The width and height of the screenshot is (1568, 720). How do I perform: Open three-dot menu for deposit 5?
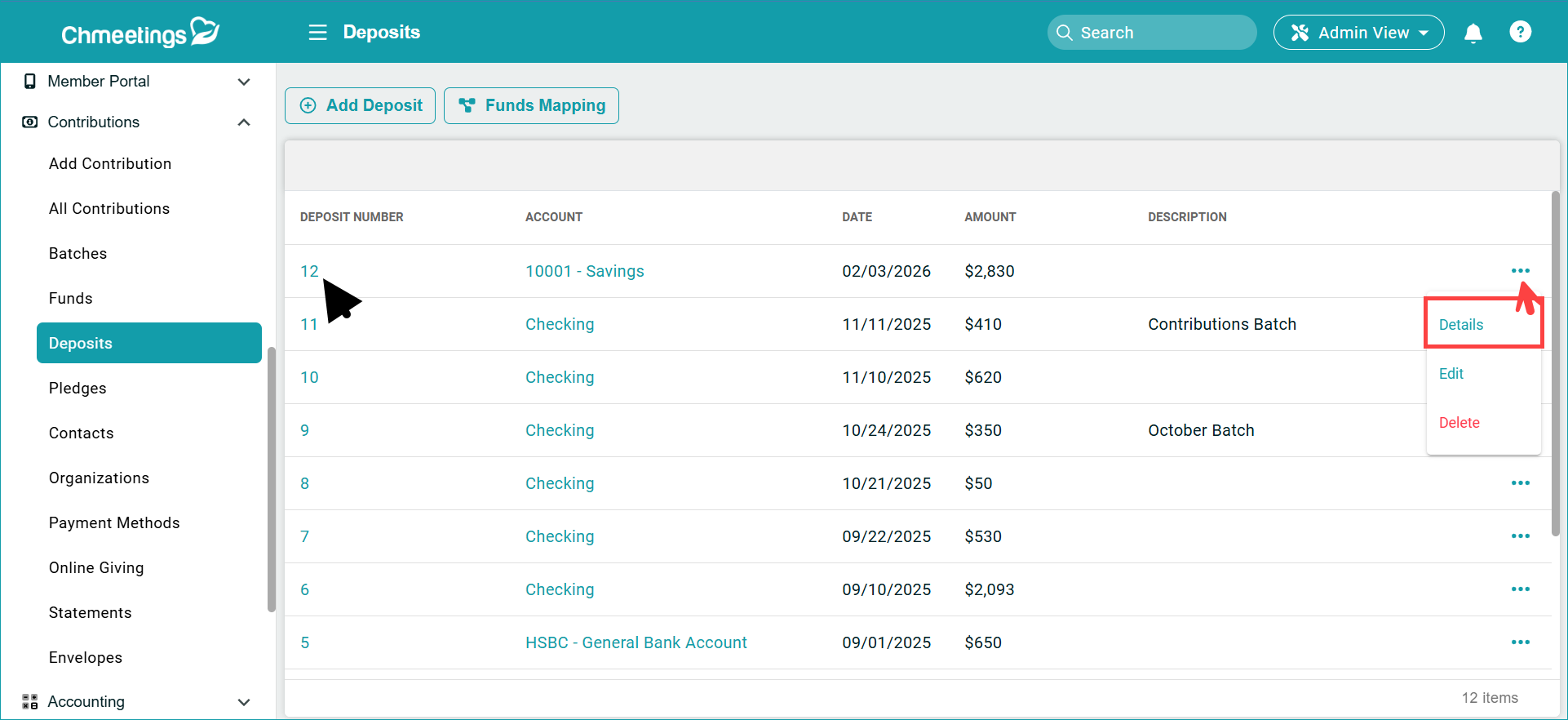1520,642
